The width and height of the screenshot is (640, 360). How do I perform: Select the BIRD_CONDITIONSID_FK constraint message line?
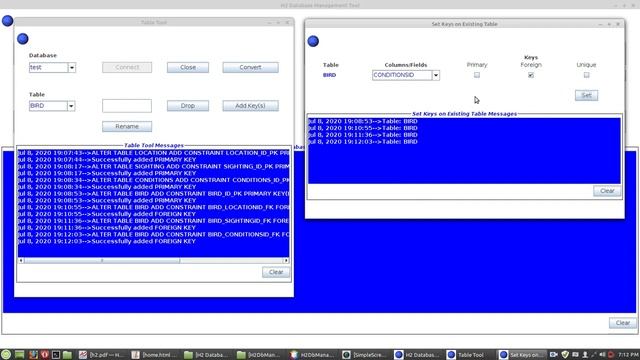[153, 234]
